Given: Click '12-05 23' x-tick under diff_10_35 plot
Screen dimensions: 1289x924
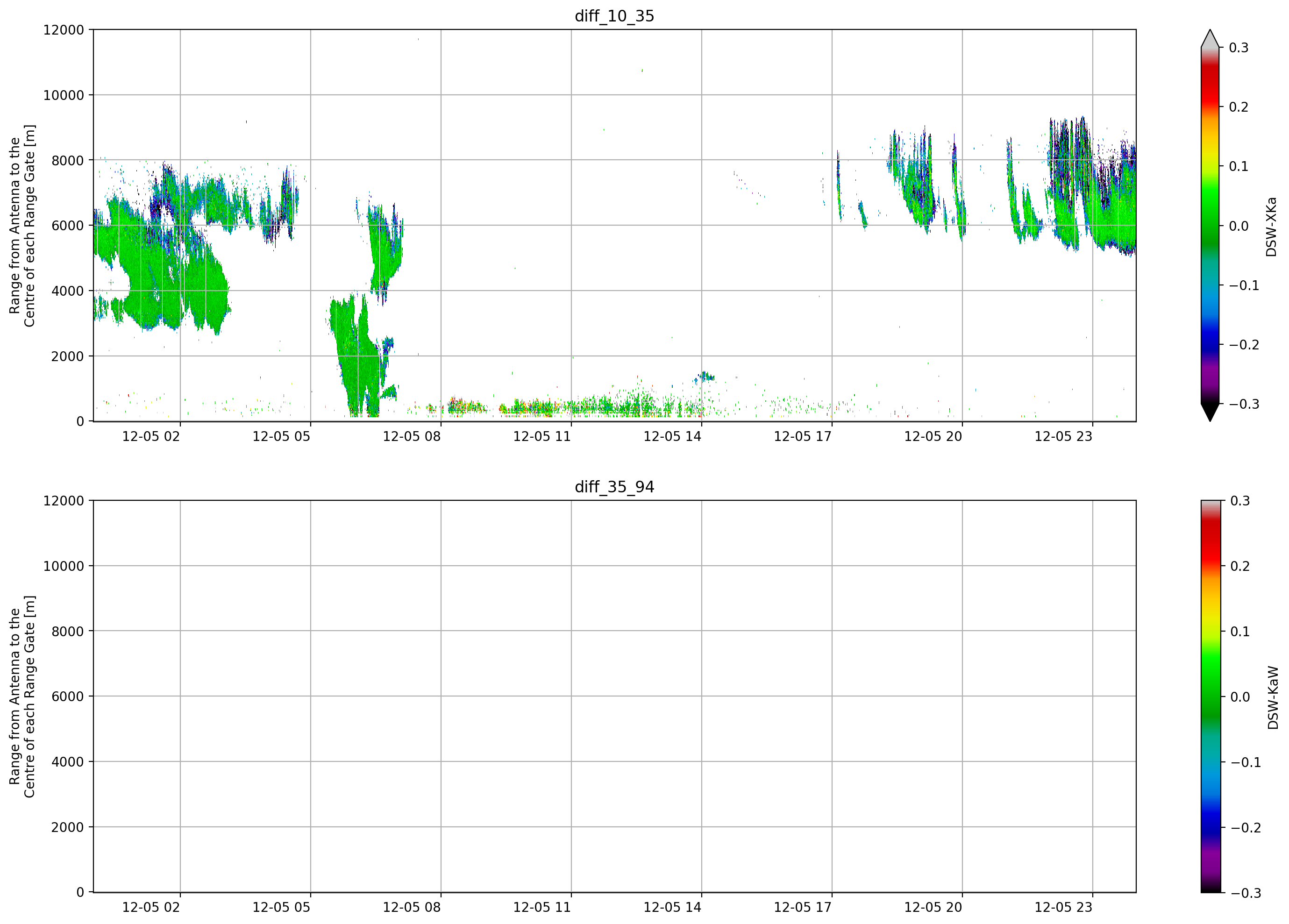Looking at the screenshot, I should [1063, 436].
